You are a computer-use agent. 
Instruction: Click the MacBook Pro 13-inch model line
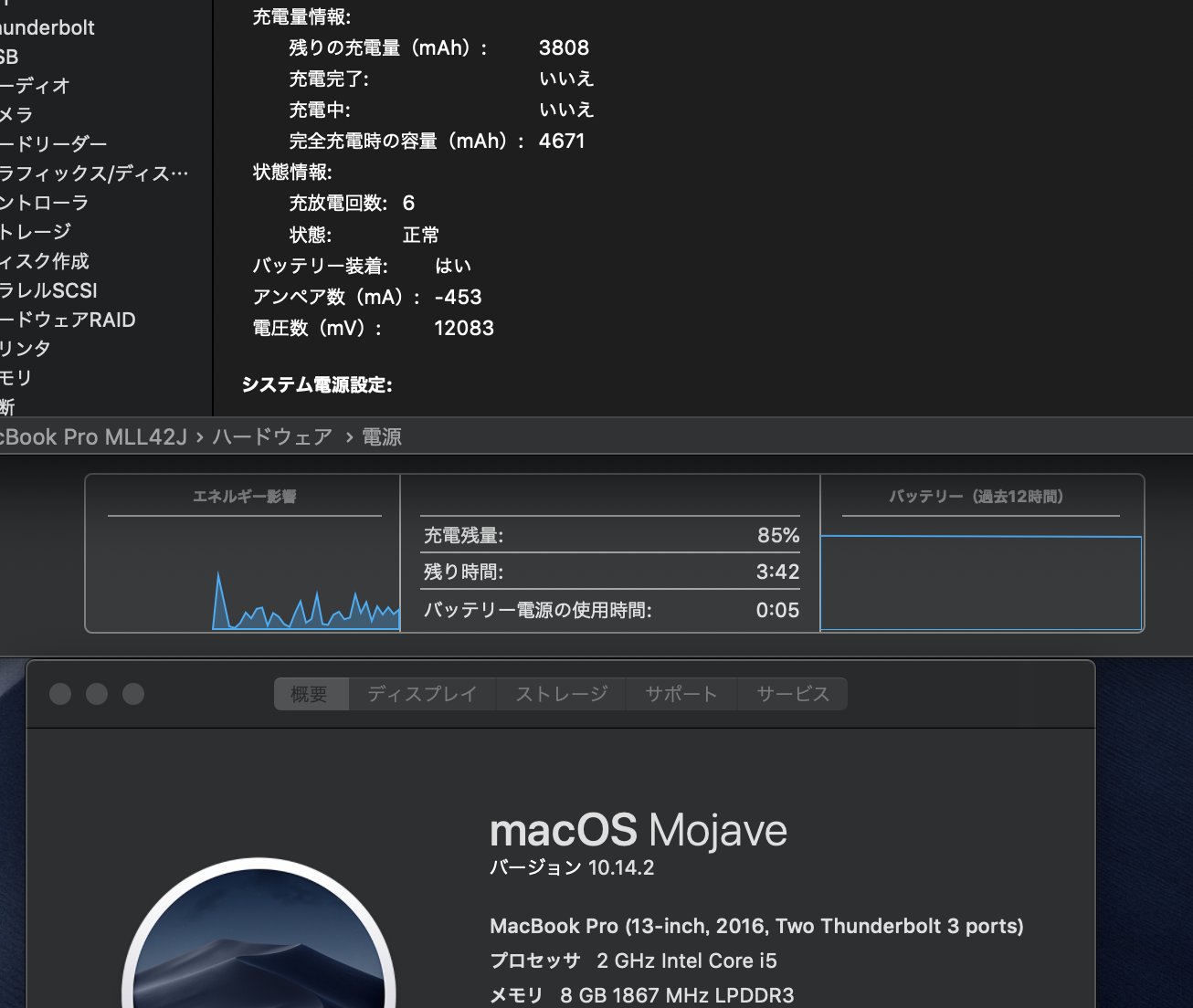pyautogui.click(x=756, y=926)
